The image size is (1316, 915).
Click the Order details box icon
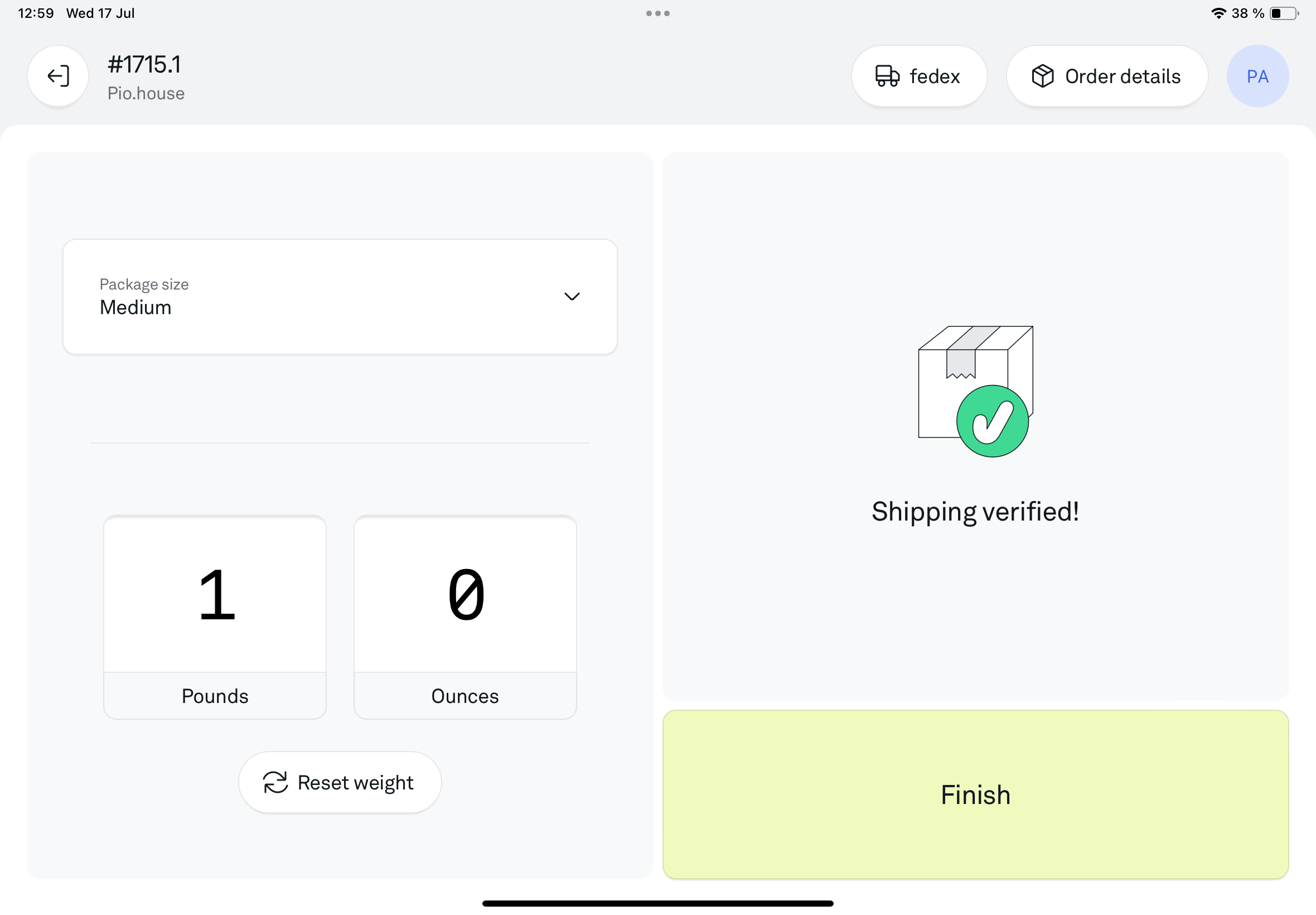point(1042,76)
